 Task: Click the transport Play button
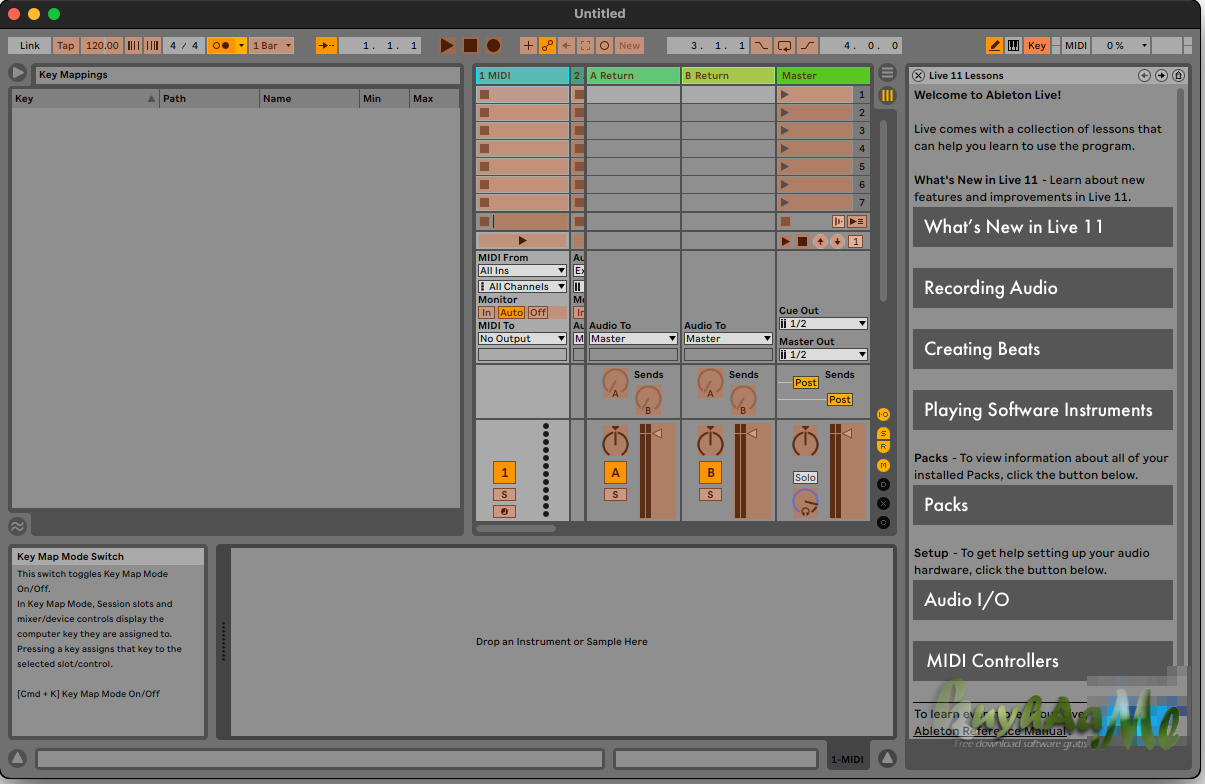click(x=447, y=45)
